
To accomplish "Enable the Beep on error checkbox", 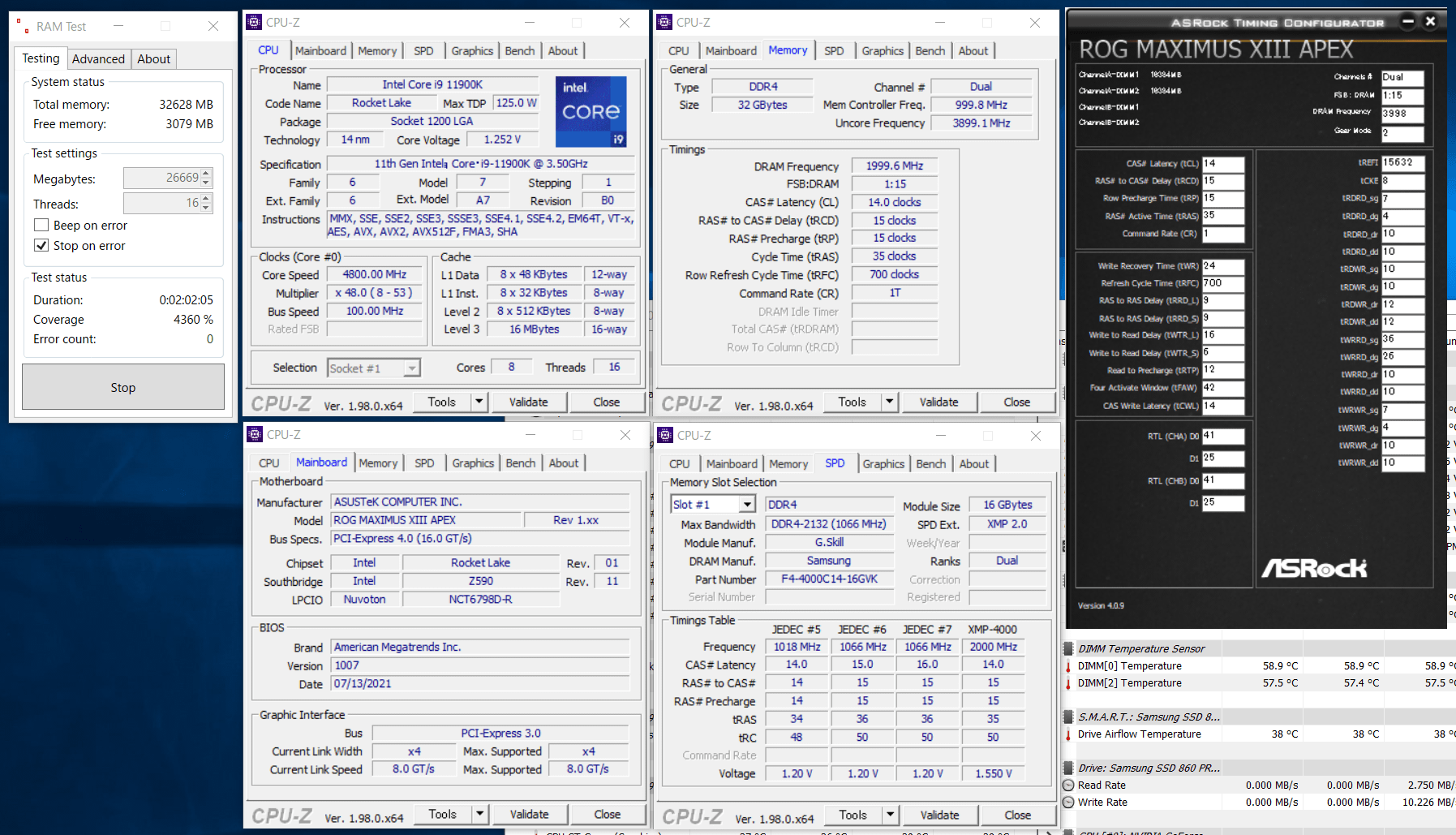I will [x=41, y=225].
